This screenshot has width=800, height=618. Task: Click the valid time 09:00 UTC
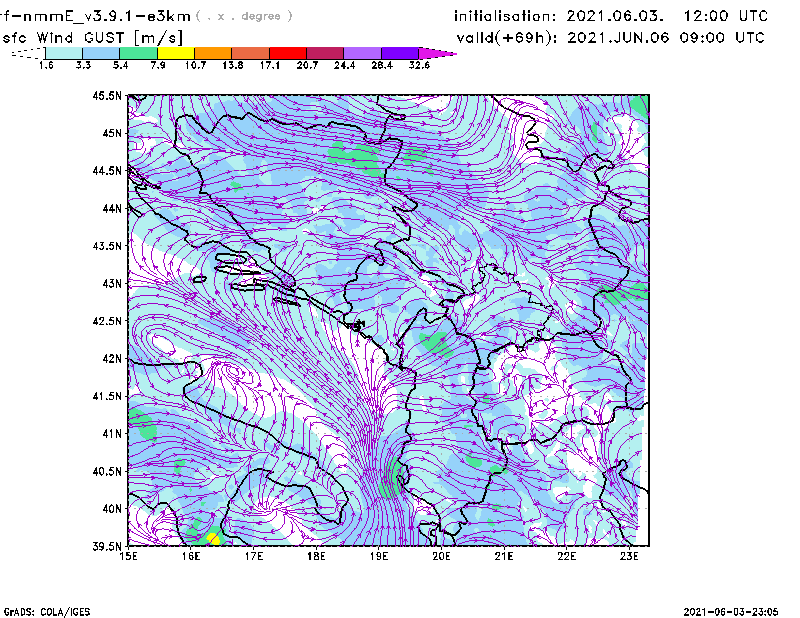(722, 38)
